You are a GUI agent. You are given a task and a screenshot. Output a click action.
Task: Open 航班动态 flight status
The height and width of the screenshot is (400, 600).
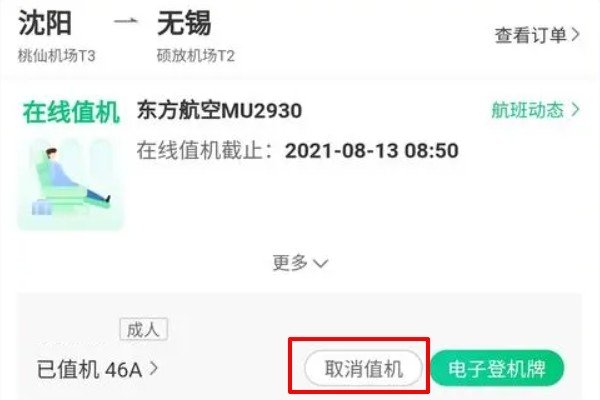535,110
